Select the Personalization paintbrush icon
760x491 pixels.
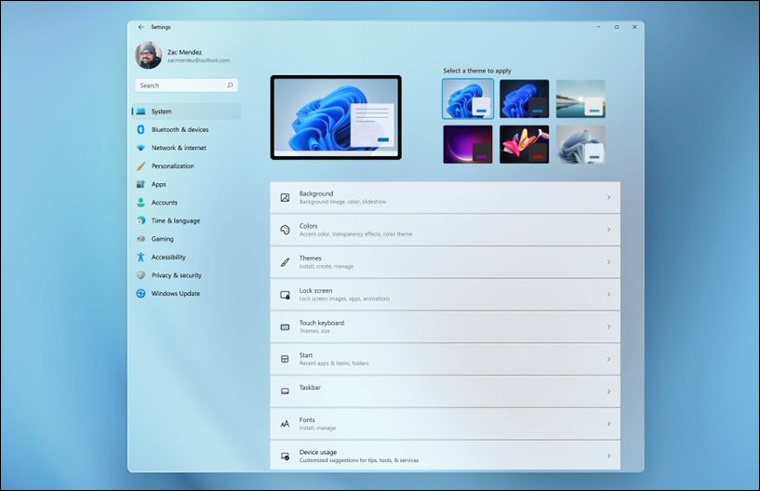141,166
